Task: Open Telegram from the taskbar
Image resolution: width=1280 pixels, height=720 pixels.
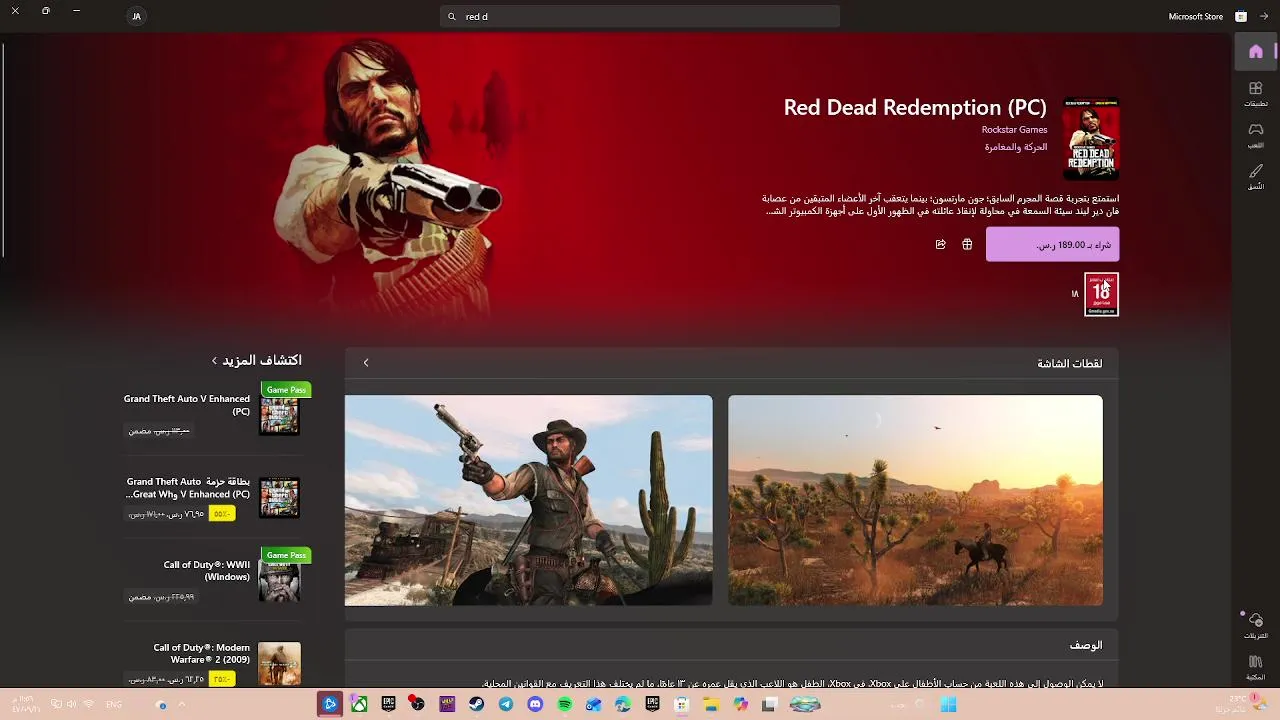Action: [x=505, y=704]
